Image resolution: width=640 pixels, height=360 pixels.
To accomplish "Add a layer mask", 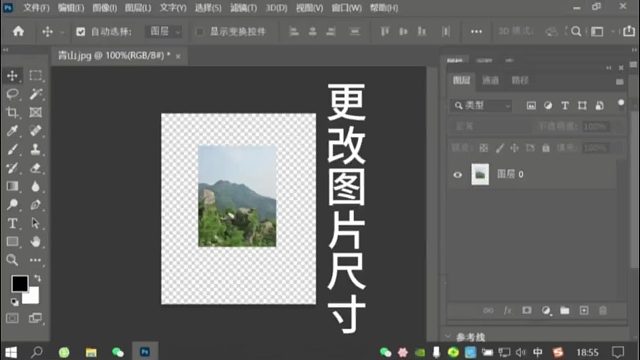I will [527, 311].
